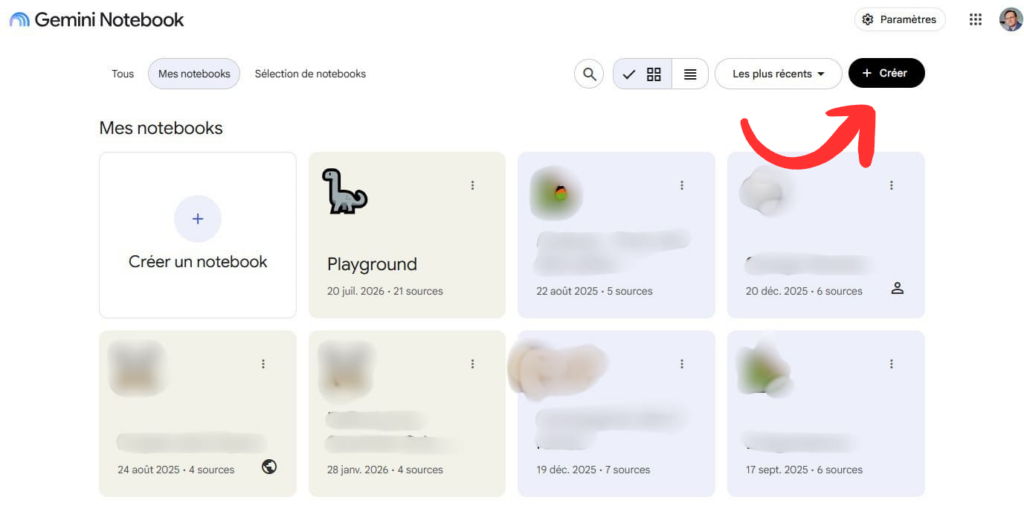
Task: Select the Tous tab
Action: pyautogui.click(x=123, y=74)
